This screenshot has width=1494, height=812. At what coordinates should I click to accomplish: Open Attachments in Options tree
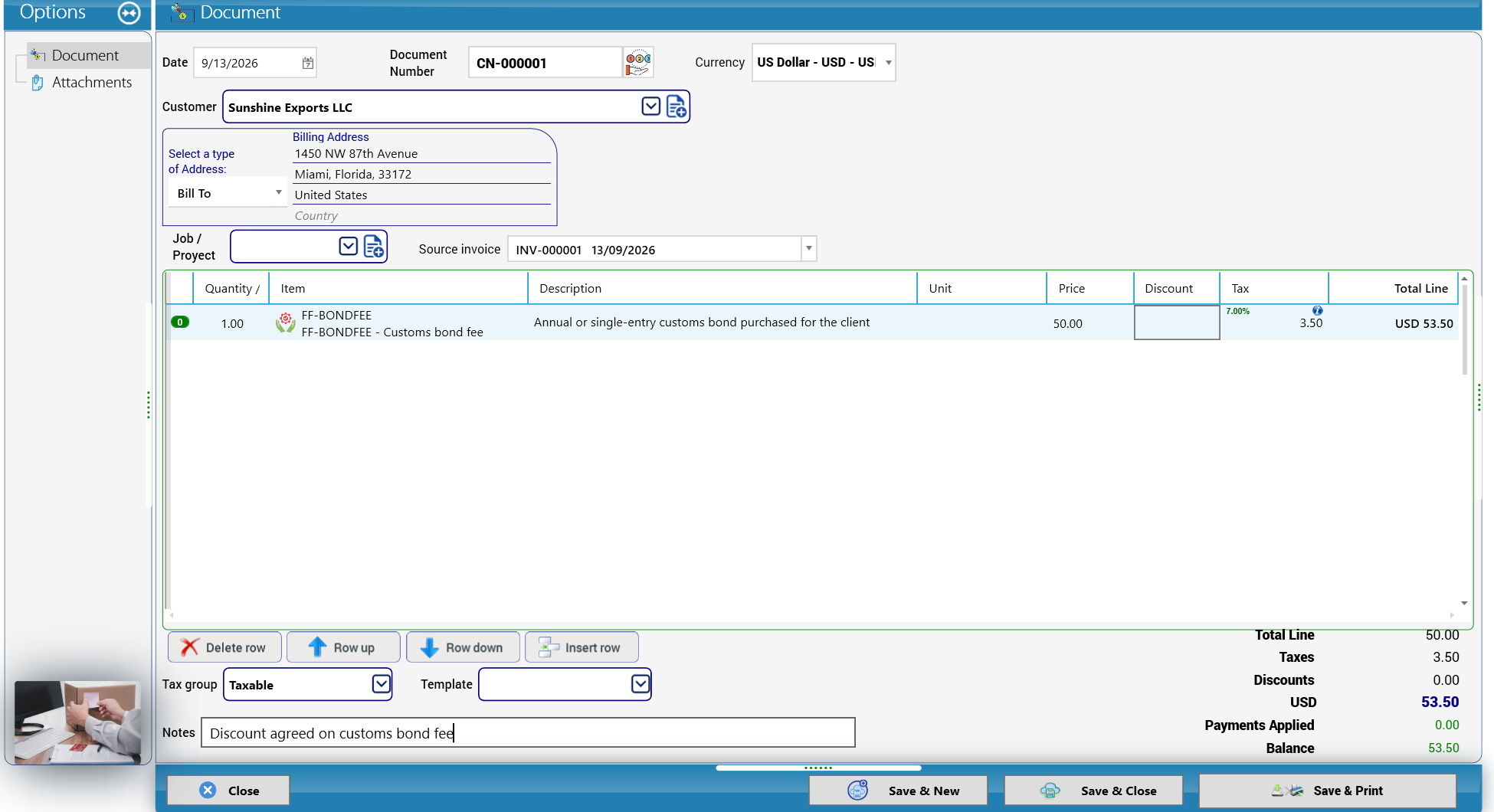click(92, 83)
